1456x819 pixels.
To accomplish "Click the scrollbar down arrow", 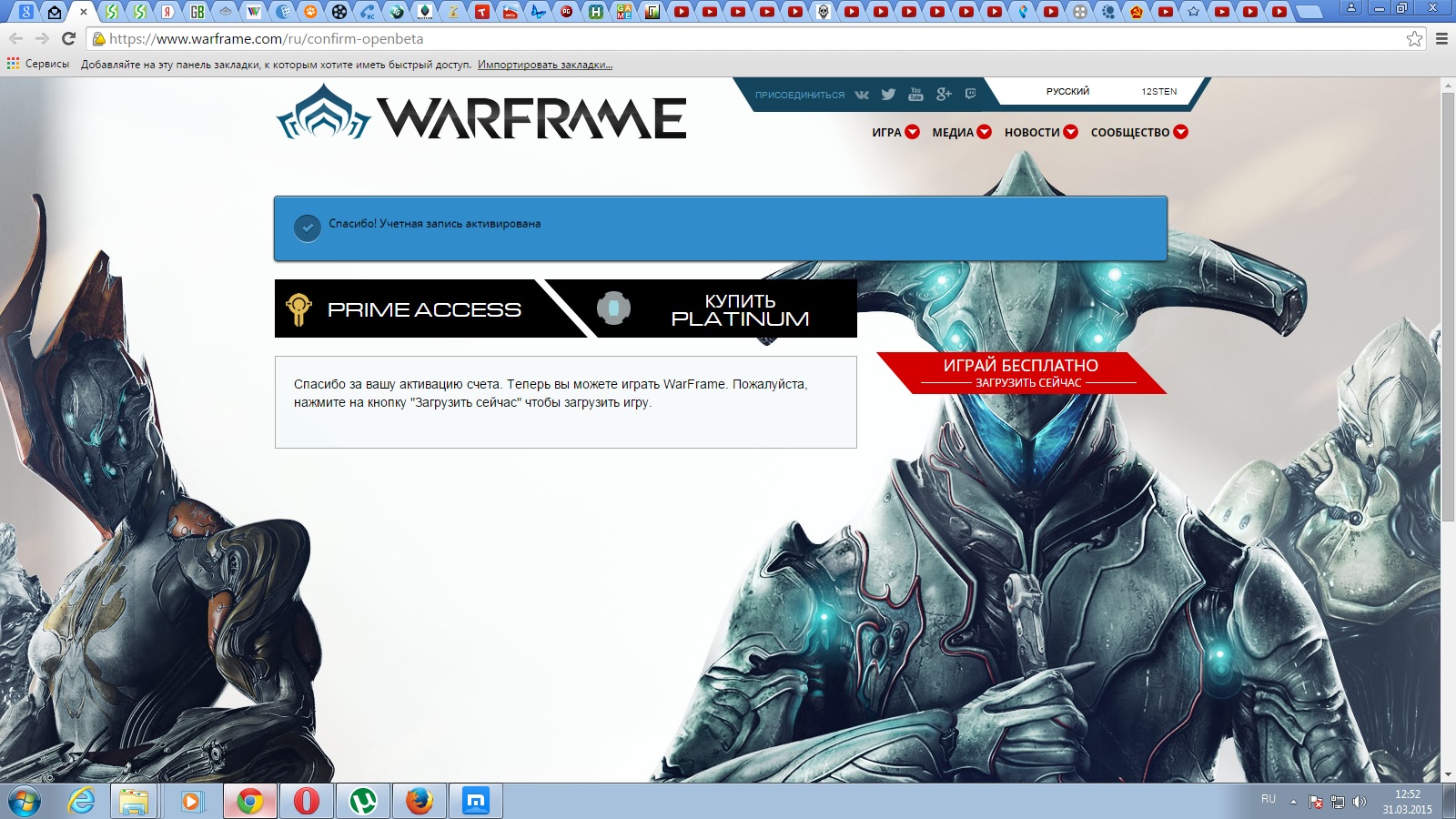I will point(1448,774).
